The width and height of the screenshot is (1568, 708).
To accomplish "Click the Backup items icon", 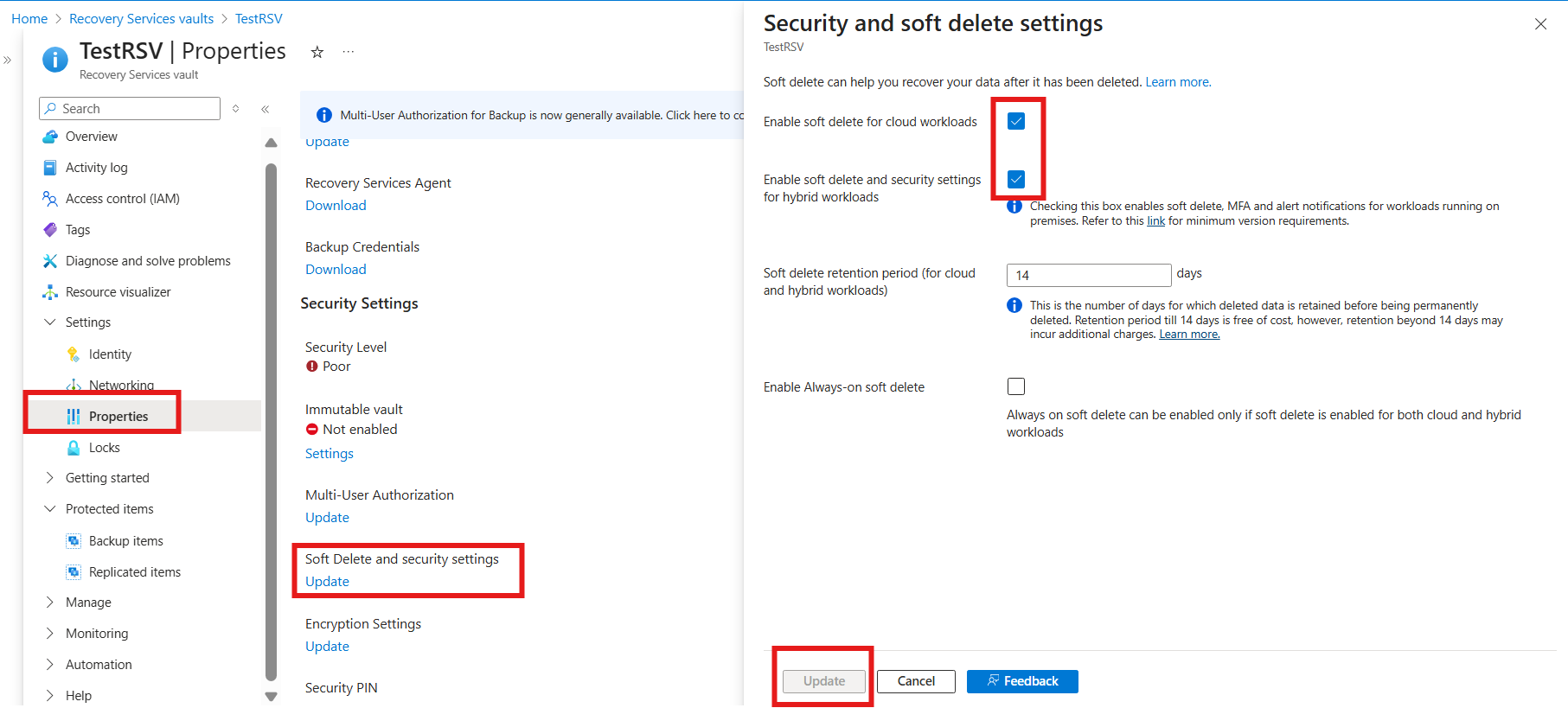I will click(74, 541).
